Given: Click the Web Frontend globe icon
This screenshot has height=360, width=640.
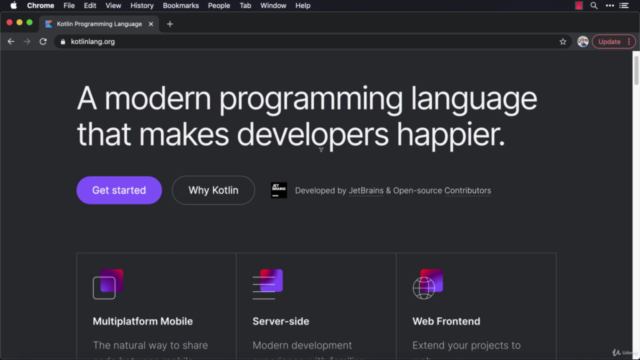Looking at the screenshot, I should (x=428, y=284).
